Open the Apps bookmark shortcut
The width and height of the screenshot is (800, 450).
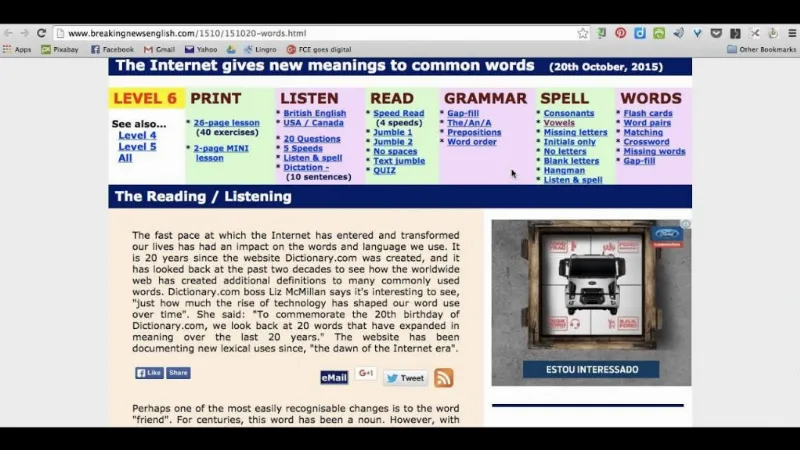[17, 49]
